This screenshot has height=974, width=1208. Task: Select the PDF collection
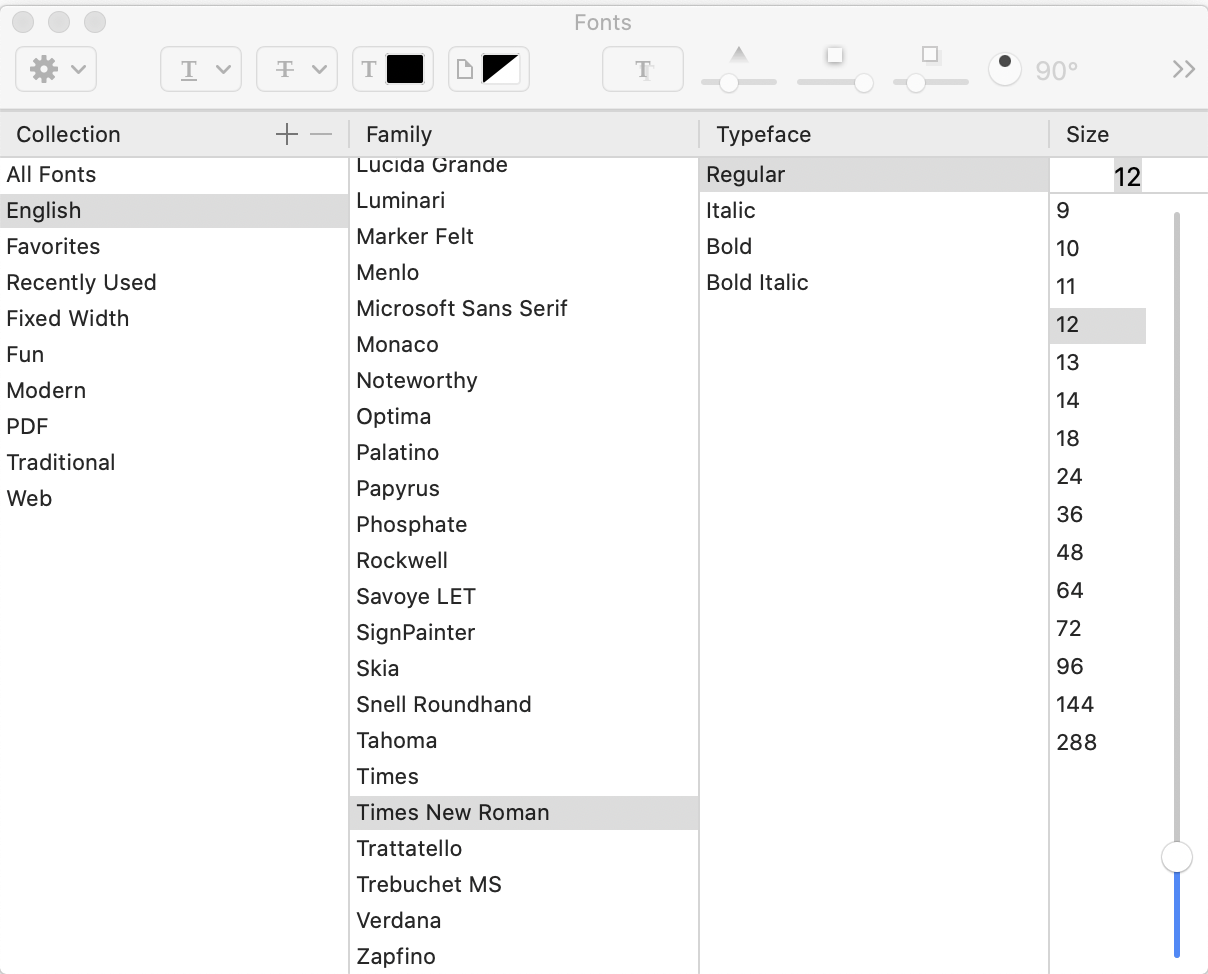tap(174, 426)
